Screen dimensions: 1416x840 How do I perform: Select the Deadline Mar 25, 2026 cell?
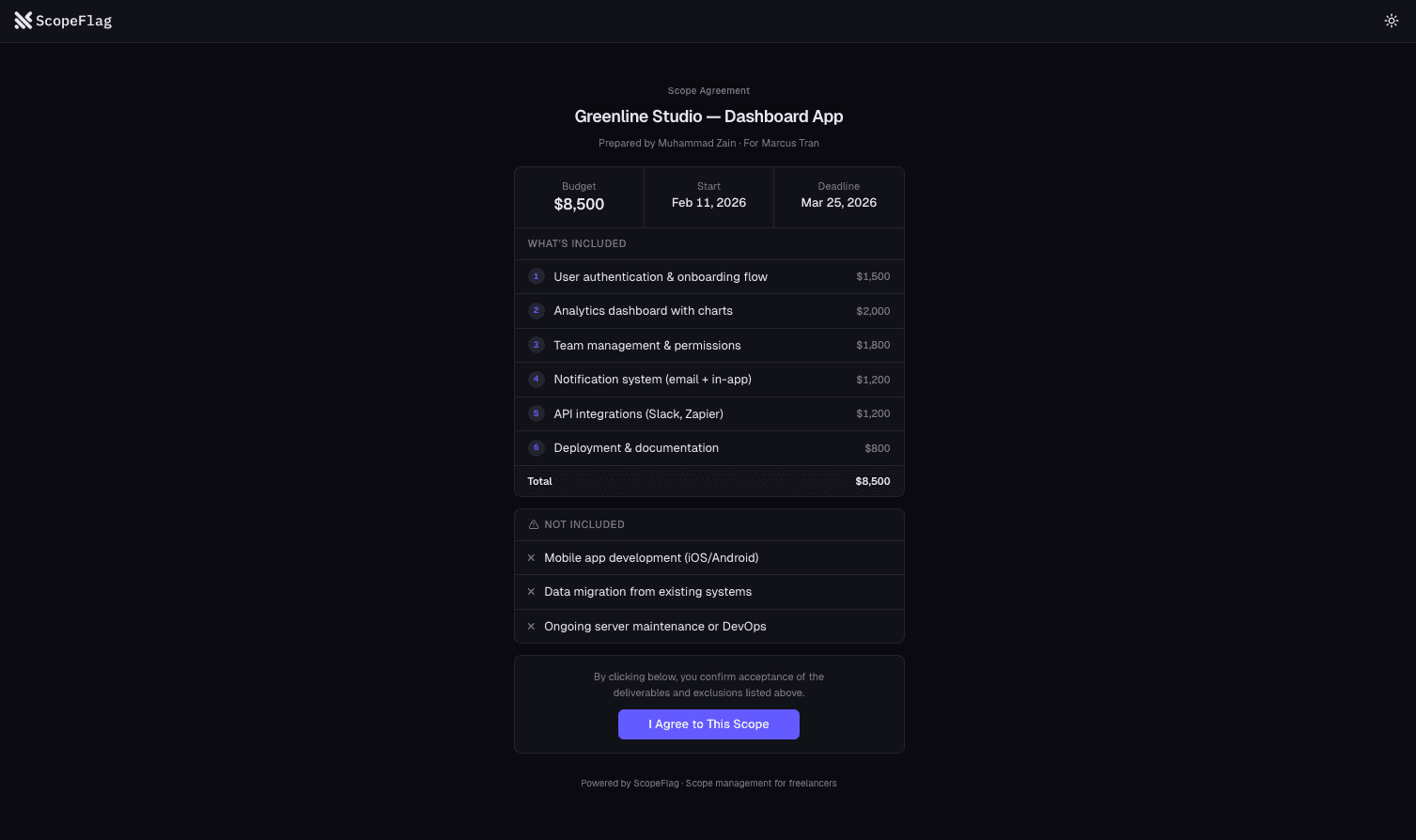[838, 196]
